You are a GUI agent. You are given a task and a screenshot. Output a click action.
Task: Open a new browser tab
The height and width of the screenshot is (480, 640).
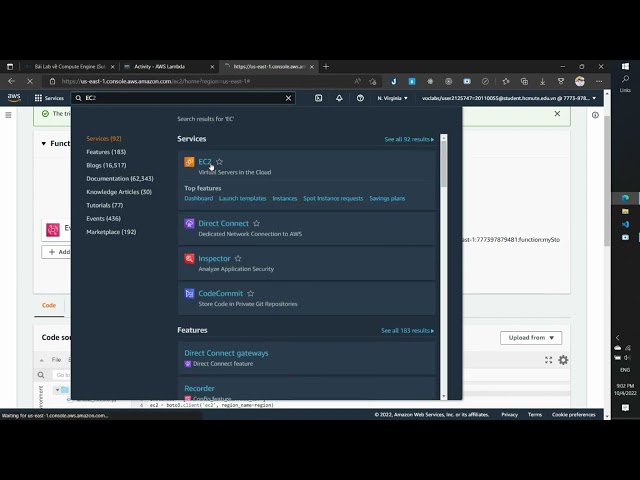pyautogui.click(x=326, y=67)
